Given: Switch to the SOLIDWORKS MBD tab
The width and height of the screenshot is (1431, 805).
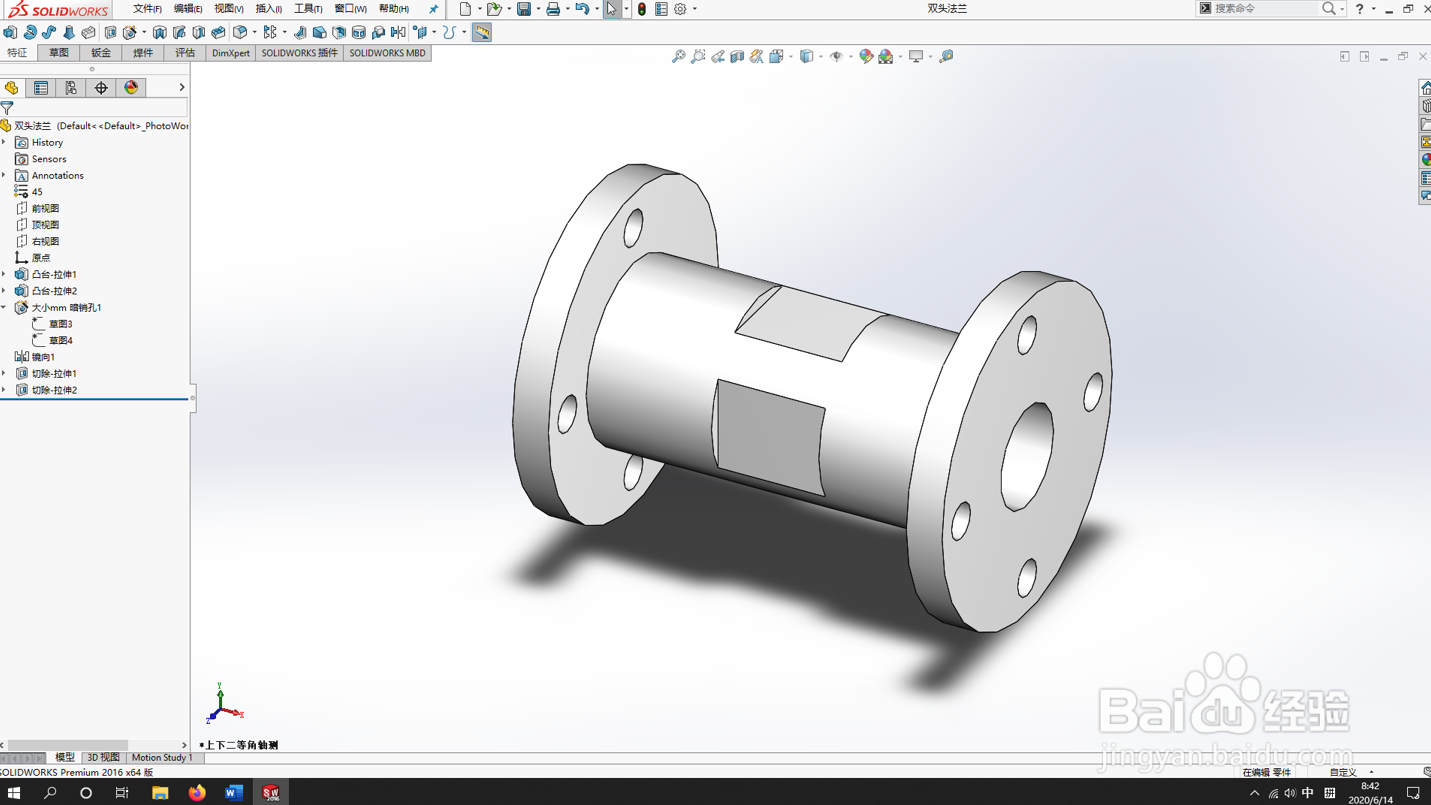Looking at the screenshot, I should (x=387, y=53).
